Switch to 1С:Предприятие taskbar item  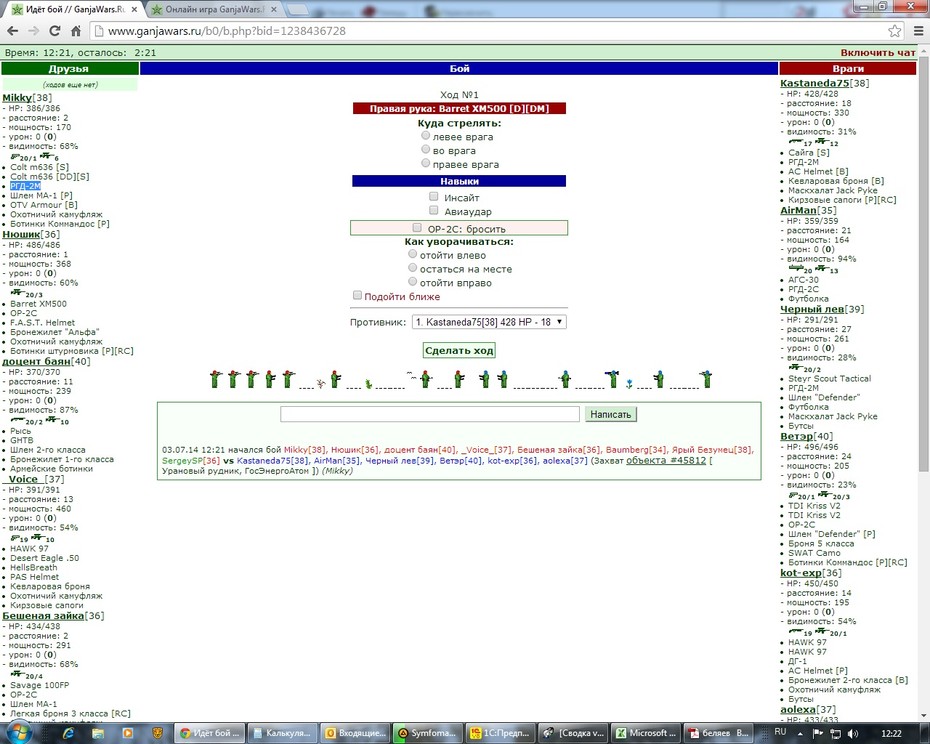coord(501,733)
